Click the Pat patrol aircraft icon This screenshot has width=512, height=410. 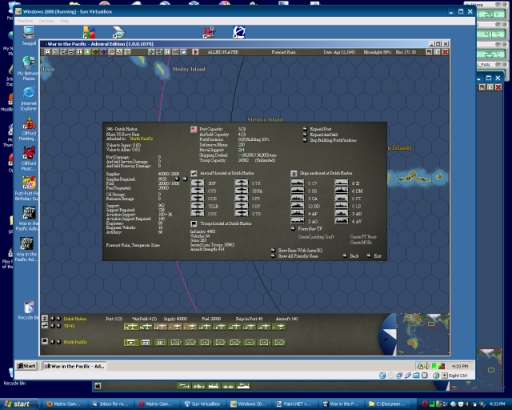241,191
